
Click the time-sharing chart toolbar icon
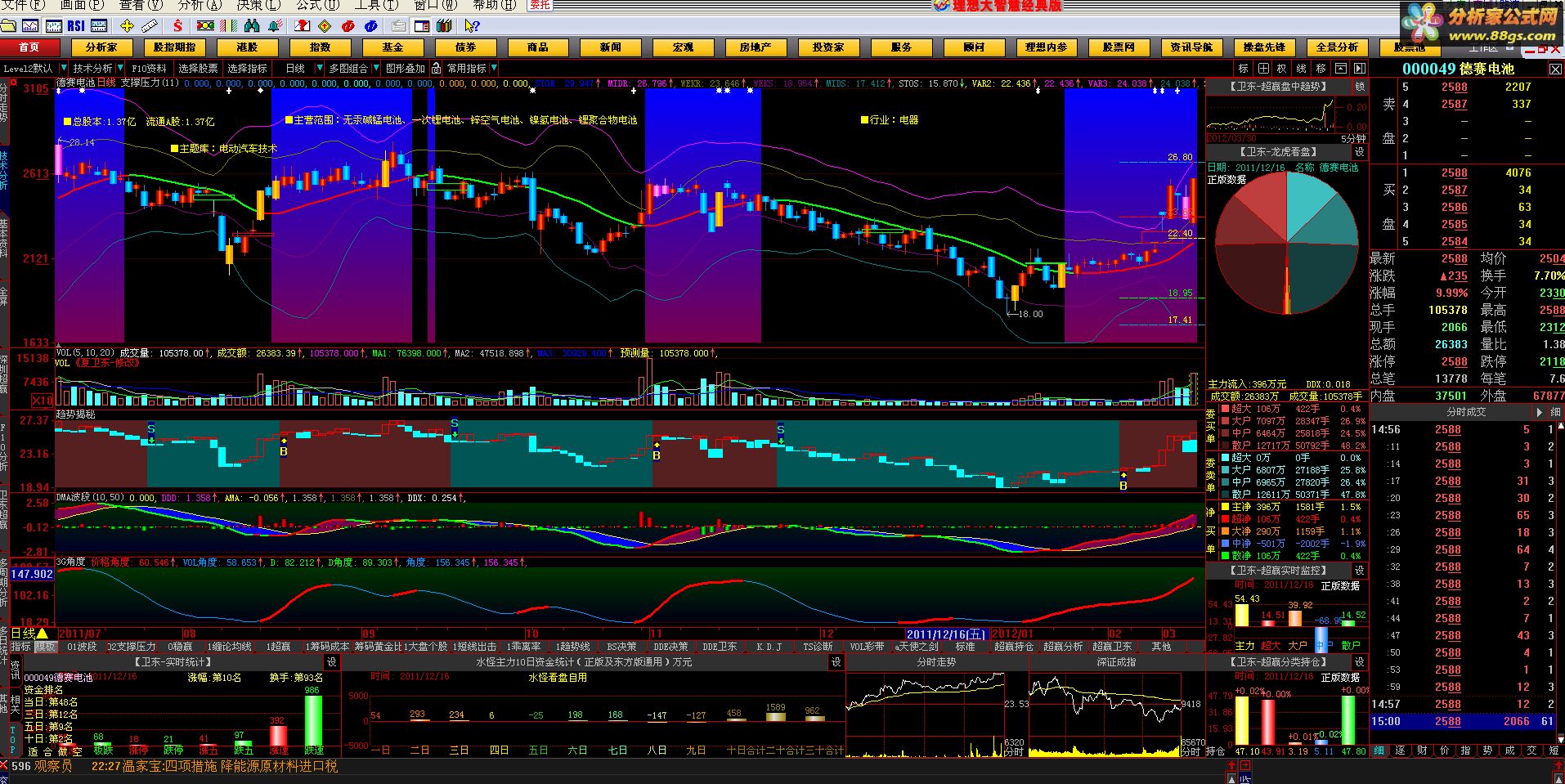coord(30,26)
